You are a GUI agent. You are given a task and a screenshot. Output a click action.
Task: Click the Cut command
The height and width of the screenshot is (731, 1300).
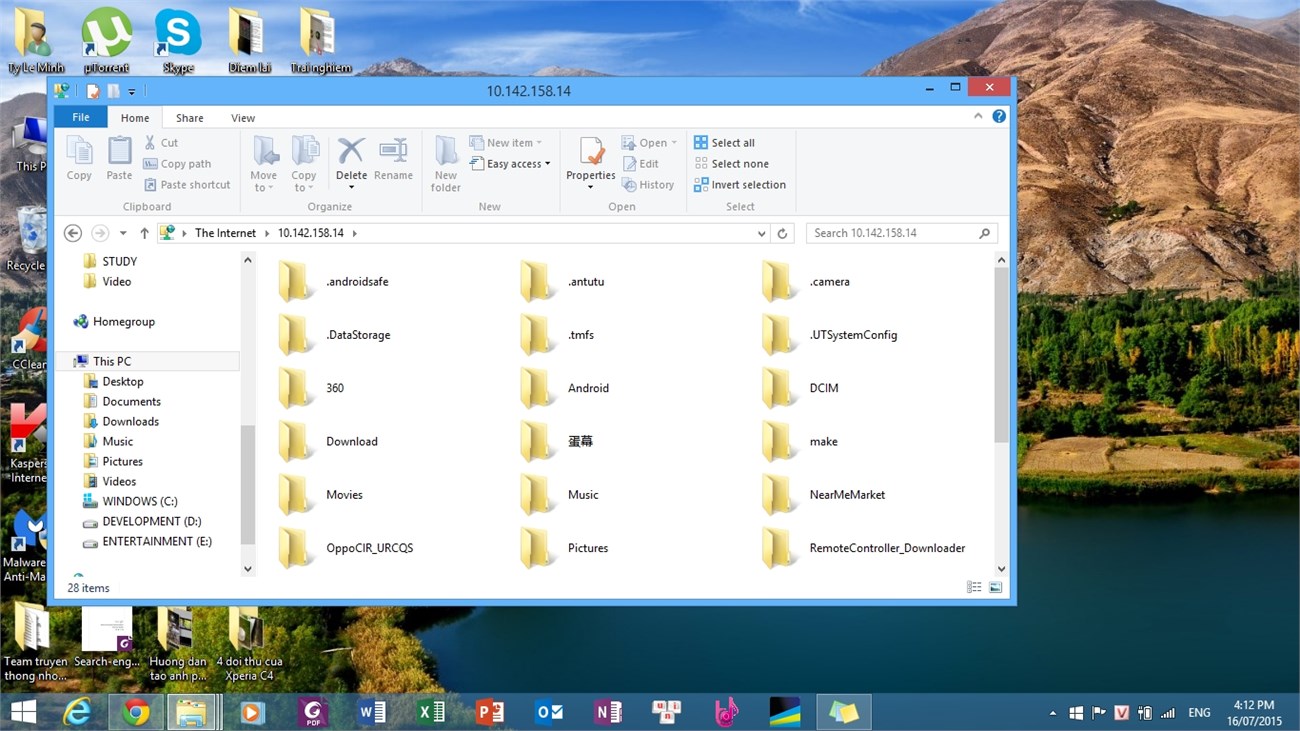[161, 143]
